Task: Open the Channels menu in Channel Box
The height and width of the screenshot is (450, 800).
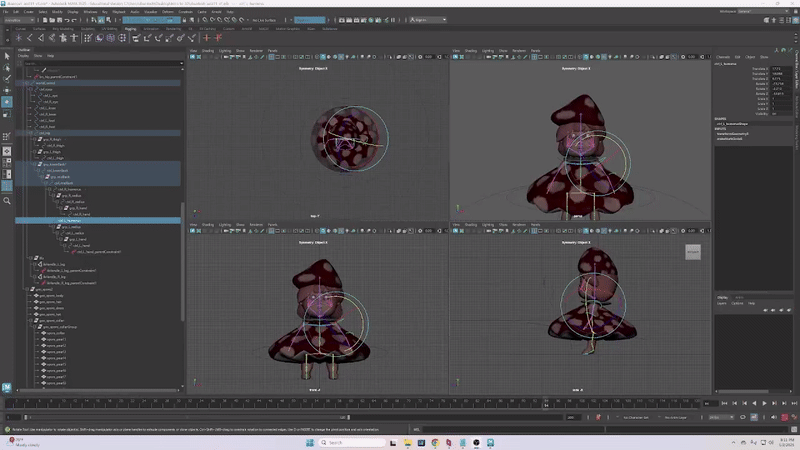Action: pyautogui.click(x=723, y=57)
